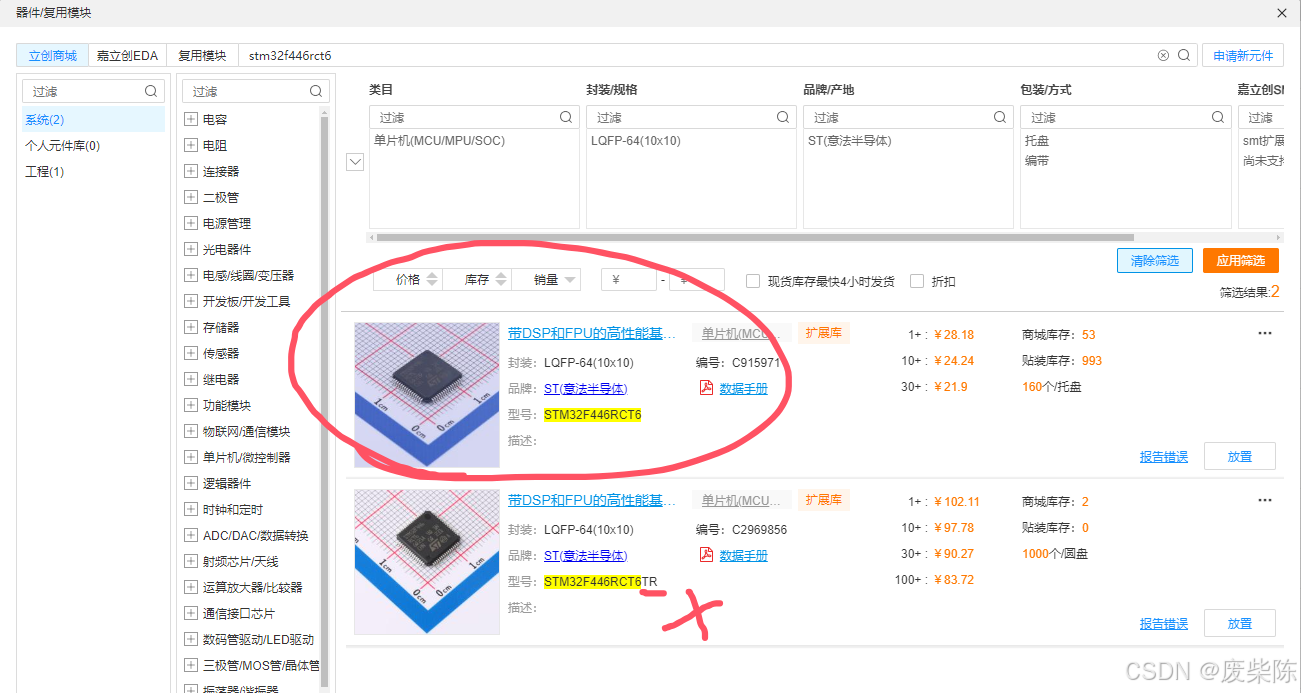Enable 现货库存最快4小时发货 checkbox
1301x693 pixels.
click(x=753, y=281)
